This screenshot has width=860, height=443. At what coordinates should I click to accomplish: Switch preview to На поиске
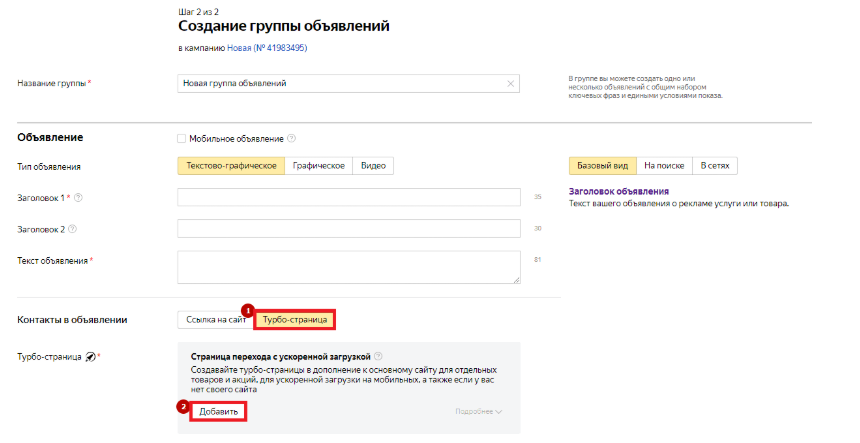tap(664, 166)
